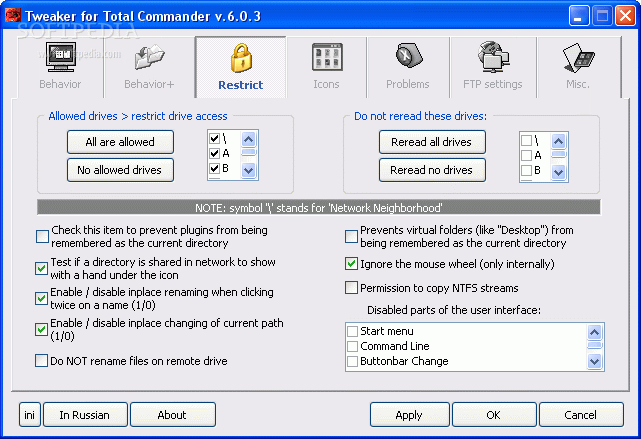Click the down arrow of disabled UI parts list
The image size is (641, 439).
coord(594,361)
